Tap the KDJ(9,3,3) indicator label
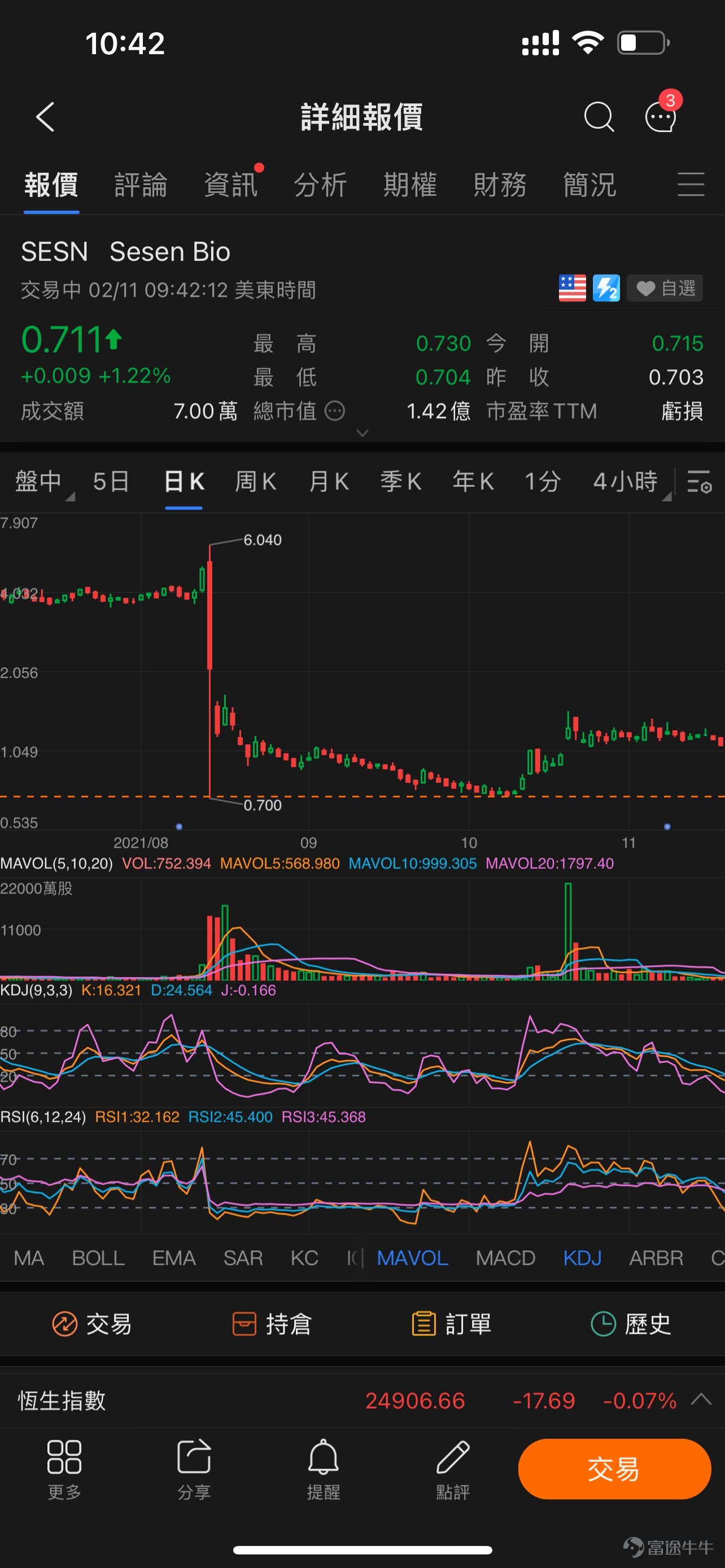Image resolution: width=725 pixels, height=1568 pixels. tap(36, 991)
